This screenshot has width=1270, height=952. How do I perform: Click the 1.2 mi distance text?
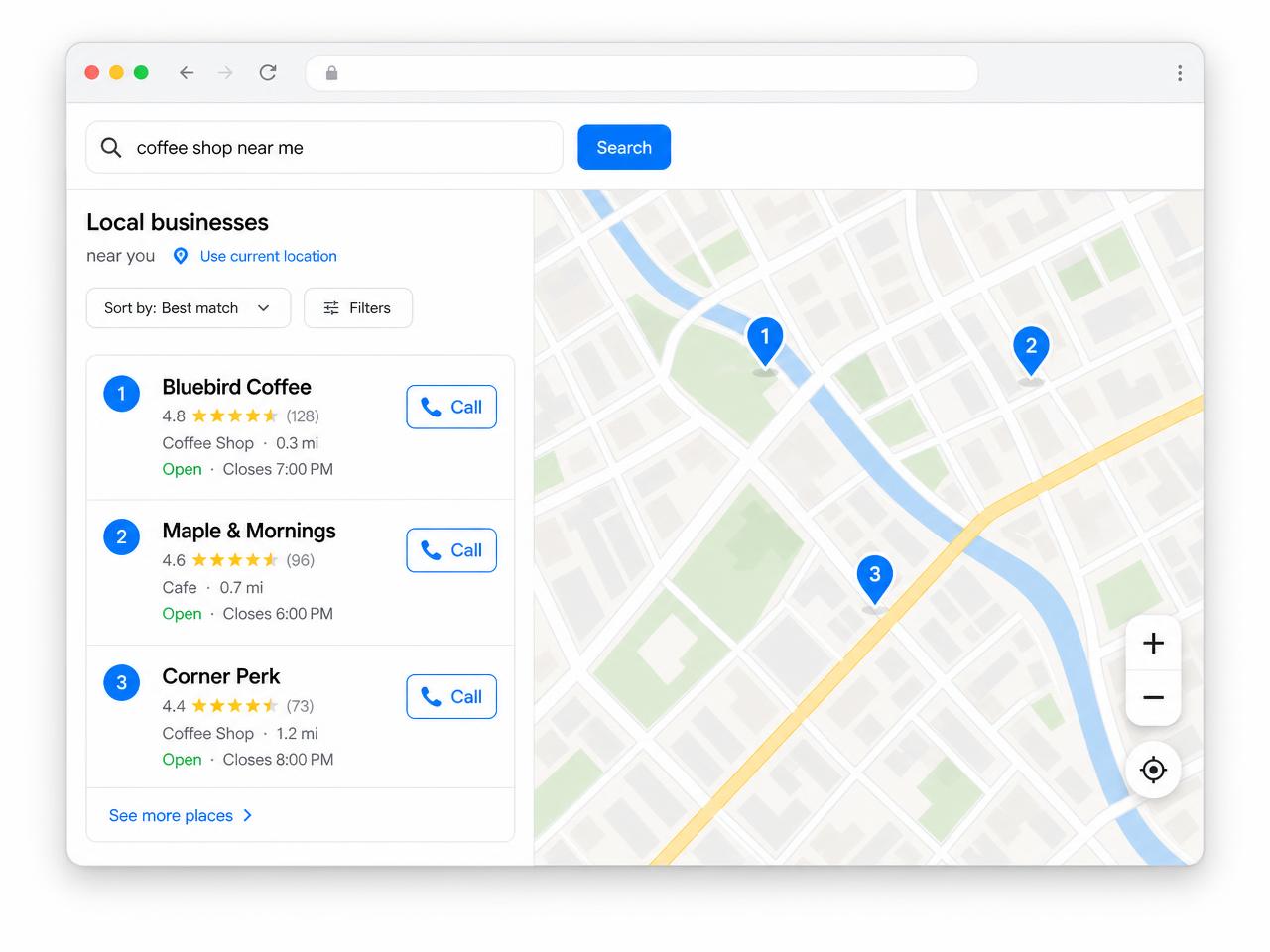pyautogui.click(x=298, y=734)
